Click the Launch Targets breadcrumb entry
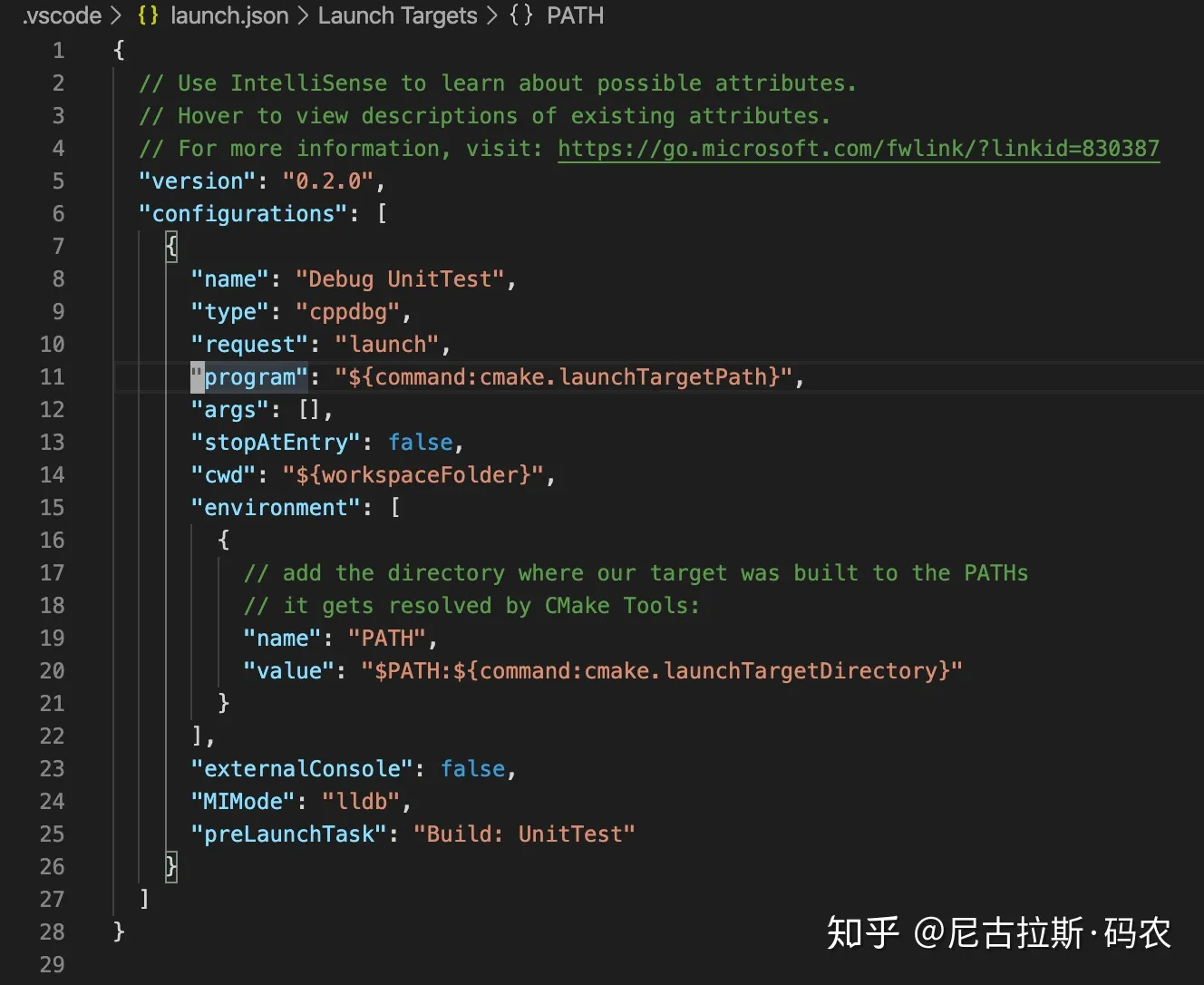This screenshot has width=1204, height=985. (x=397, y=15)
